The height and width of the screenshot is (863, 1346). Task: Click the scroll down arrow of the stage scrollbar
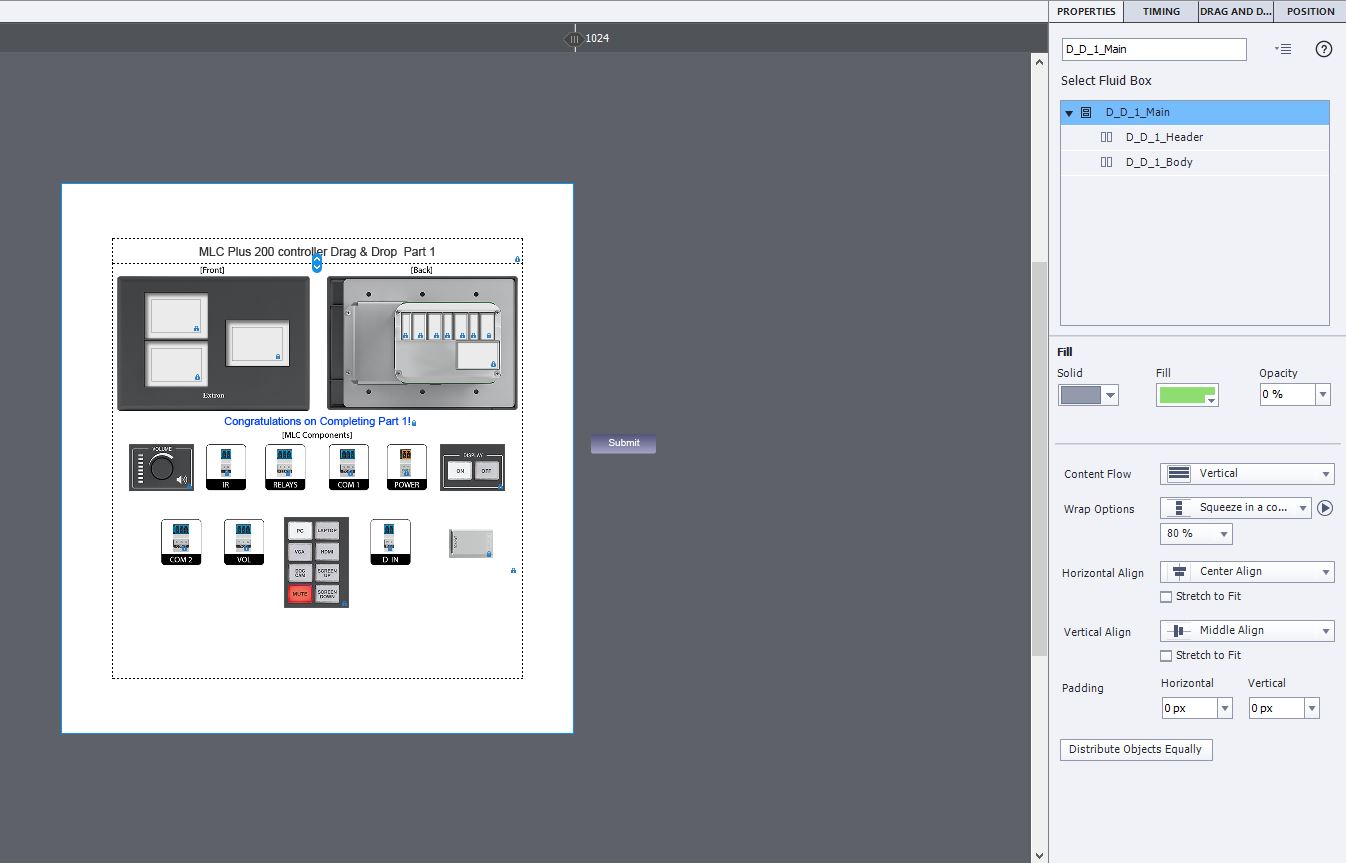[x=1039, y=855]
